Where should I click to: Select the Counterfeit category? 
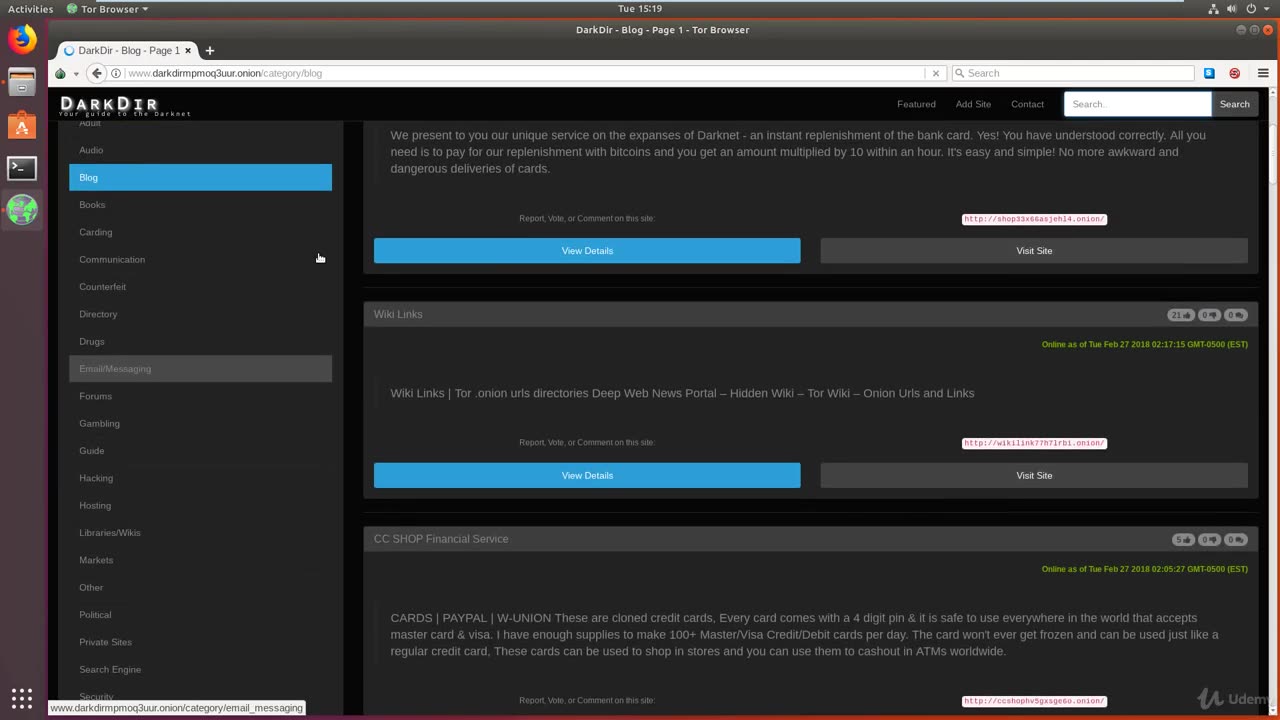coord(200,287)
